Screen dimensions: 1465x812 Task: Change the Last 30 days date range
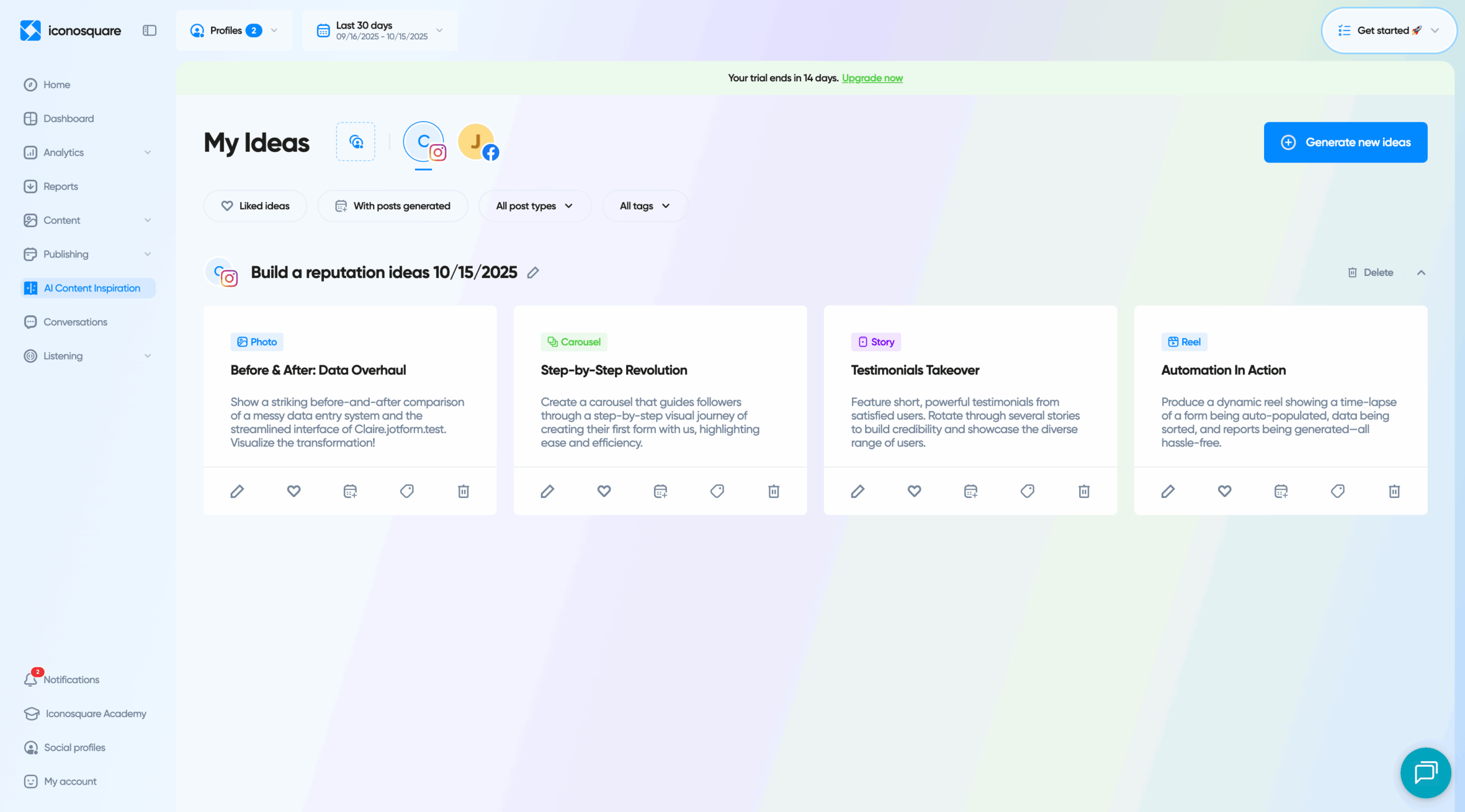pyautogui.click(x=379, y=30)
